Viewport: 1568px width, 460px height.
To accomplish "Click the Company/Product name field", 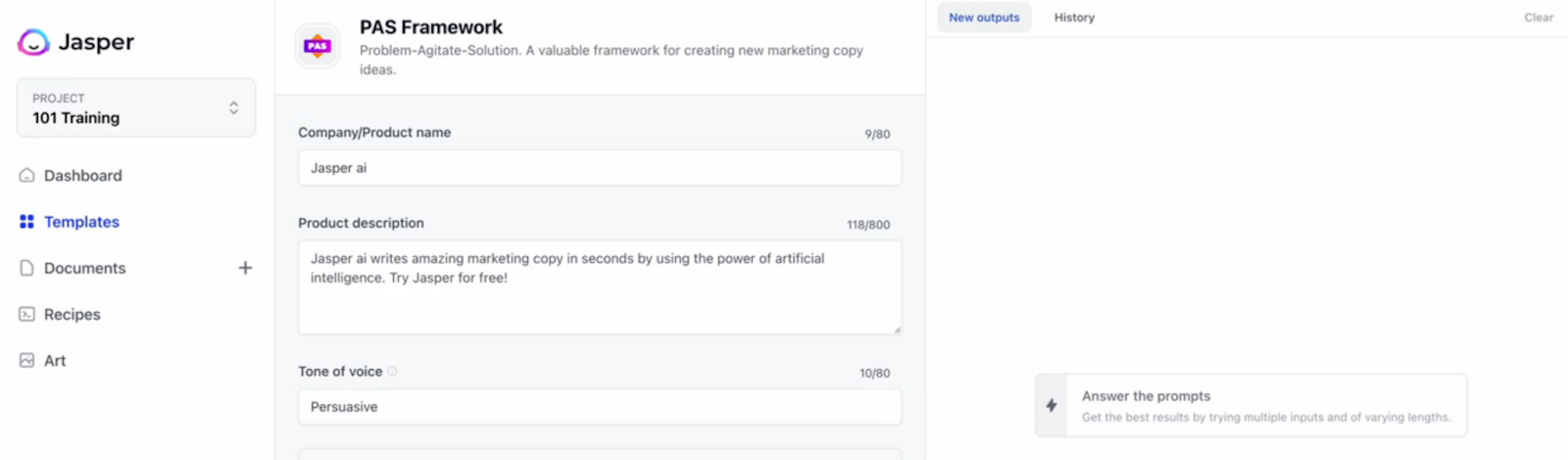I will point(600,168).
